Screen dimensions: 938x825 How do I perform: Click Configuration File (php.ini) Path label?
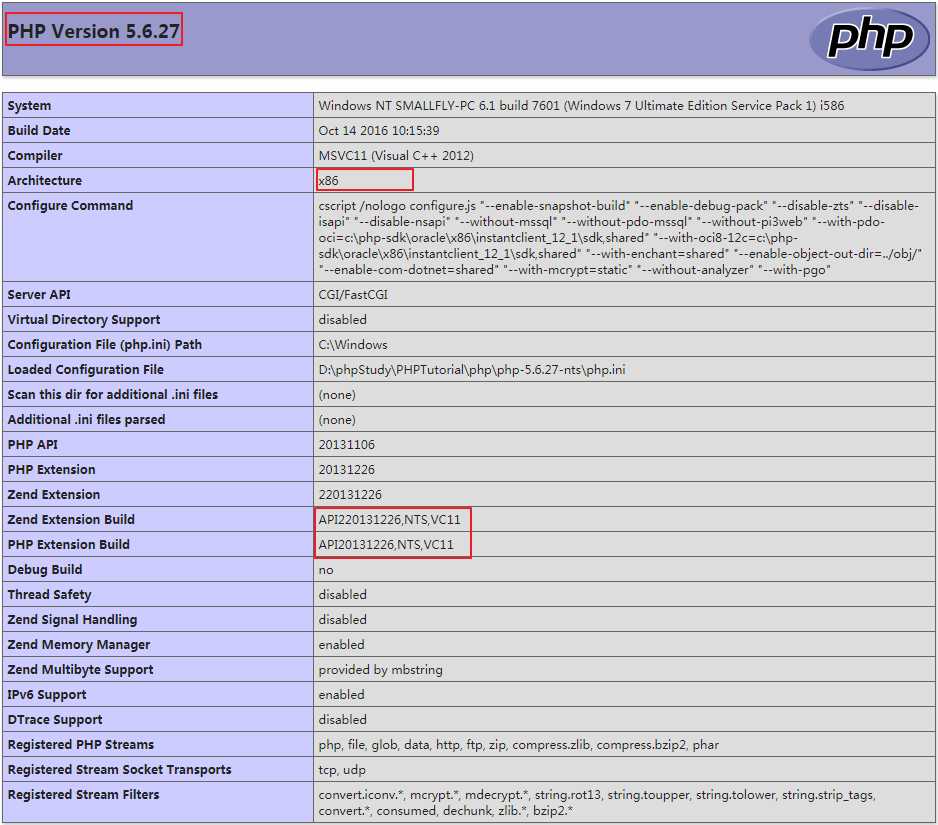[x=105, y=345]
